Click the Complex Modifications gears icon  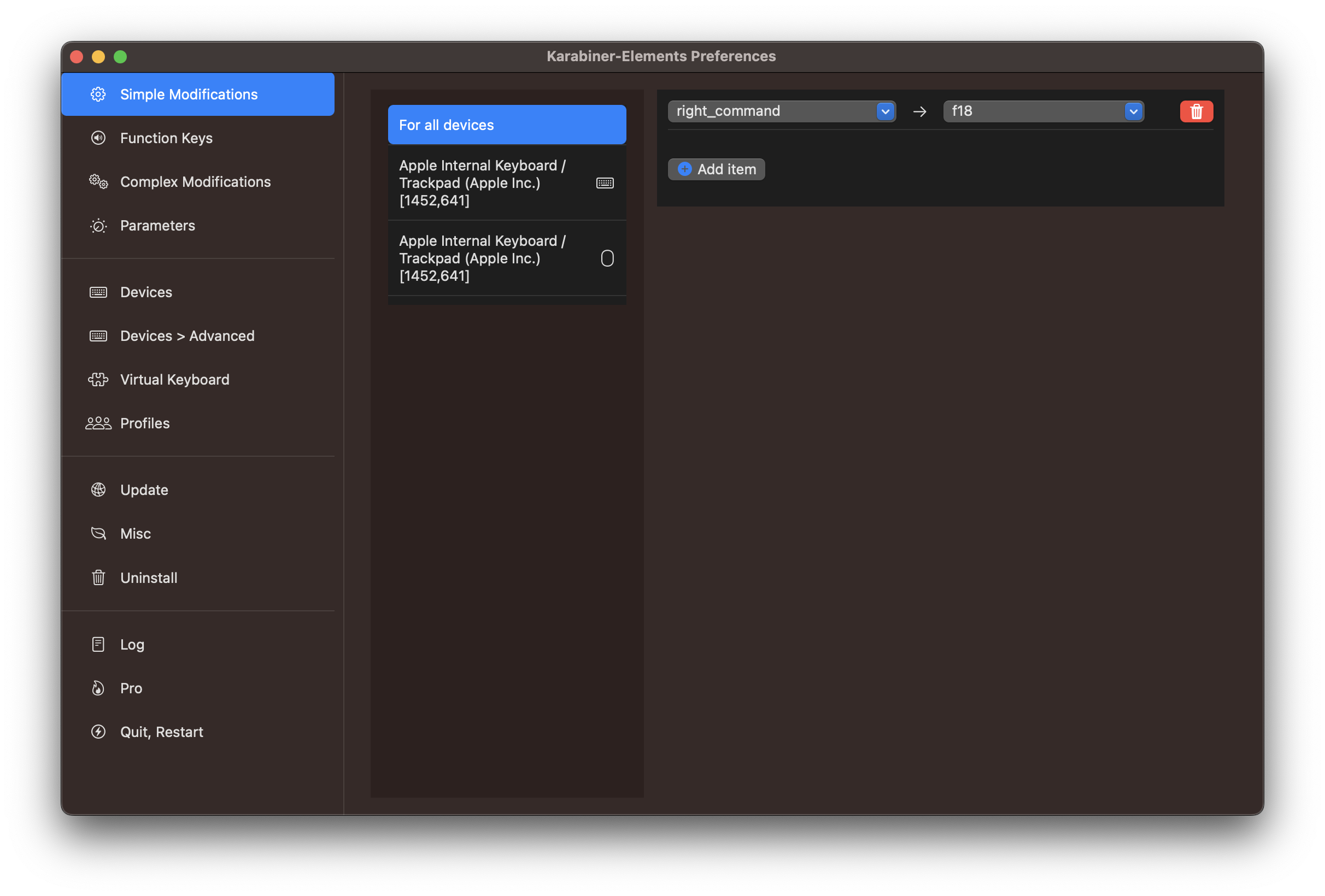point(98,182)
